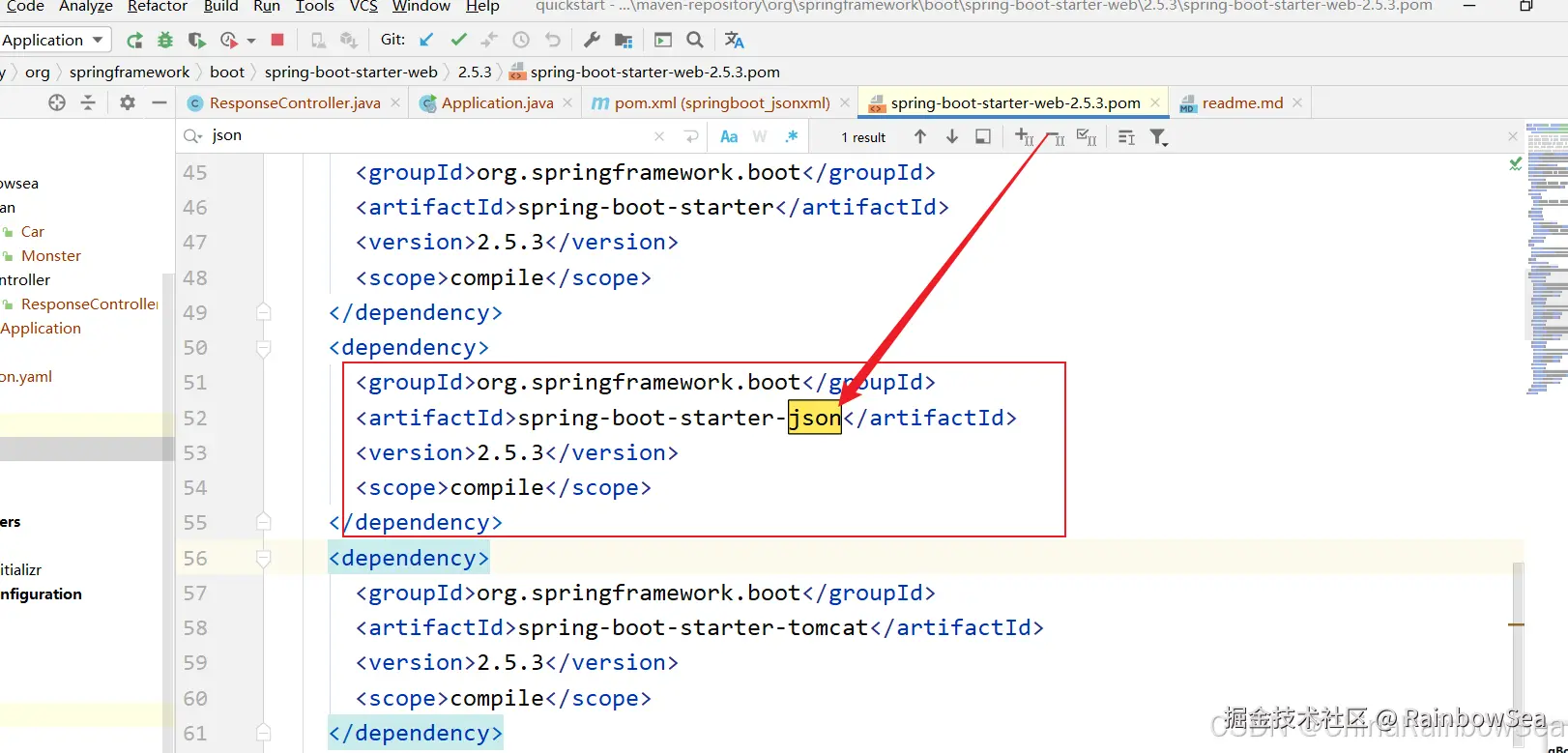Show Git history with the clock icon
1568x753 pixels.
click(521, 40)
